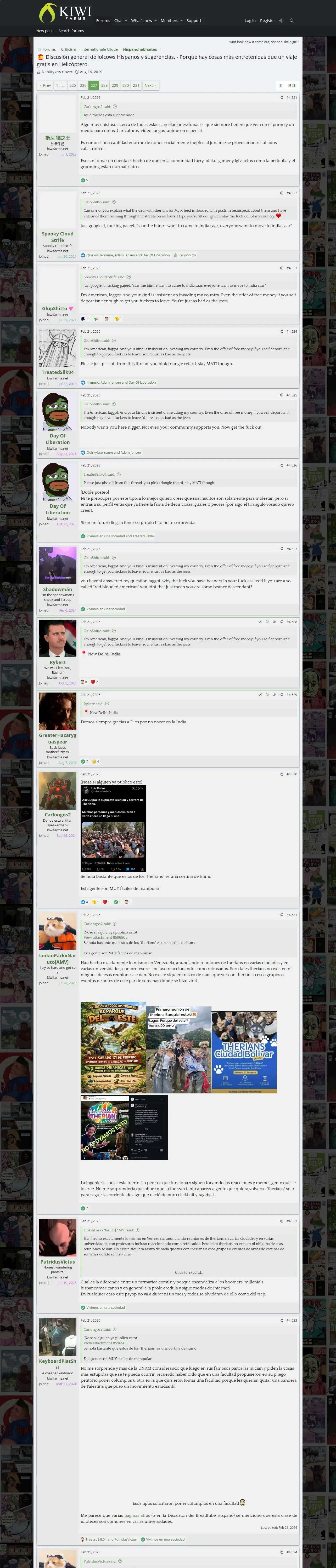Open the Members dropdown chevron
Image resolution: width=336 pixels, height=1568 pixels.
tap(181, 21)
